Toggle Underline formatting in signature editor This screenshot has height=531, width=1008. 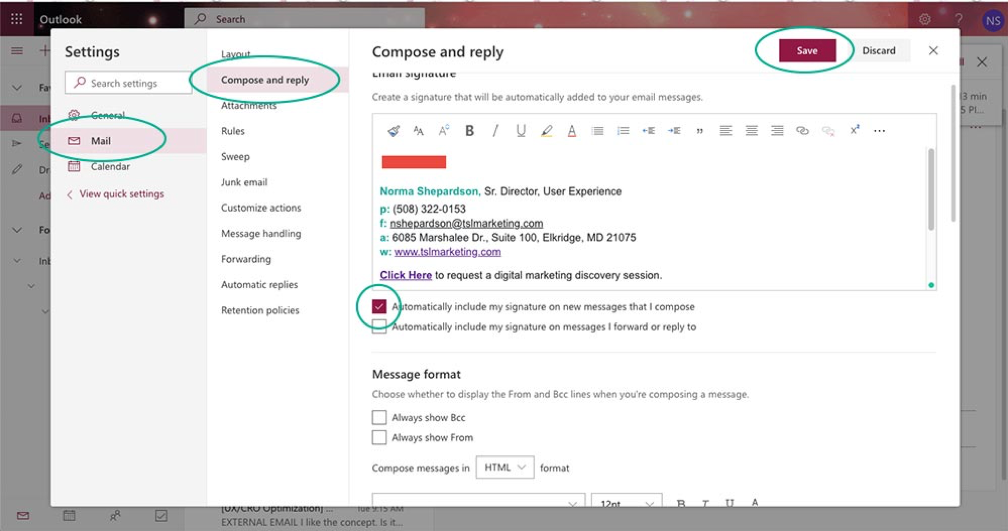(521, 130)
